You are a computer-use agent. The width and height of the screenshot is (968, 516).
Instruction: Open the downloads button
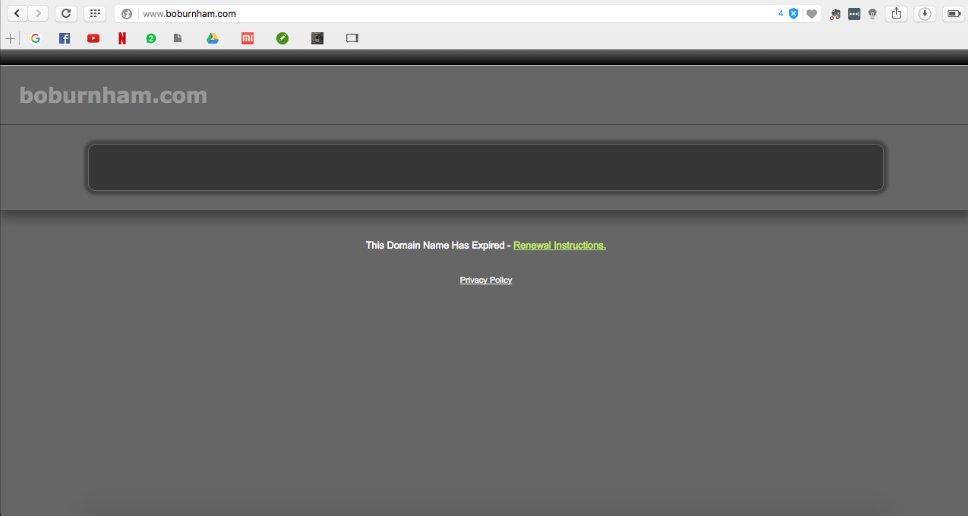pos(924,14)
